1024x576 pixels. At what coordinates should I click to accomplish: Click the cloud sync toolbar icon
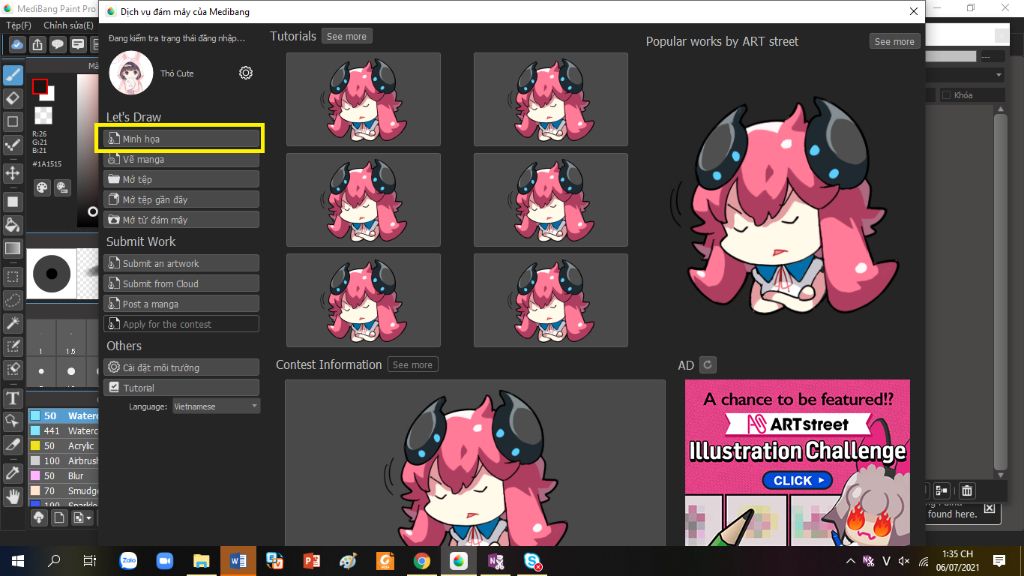click(17, 44)
